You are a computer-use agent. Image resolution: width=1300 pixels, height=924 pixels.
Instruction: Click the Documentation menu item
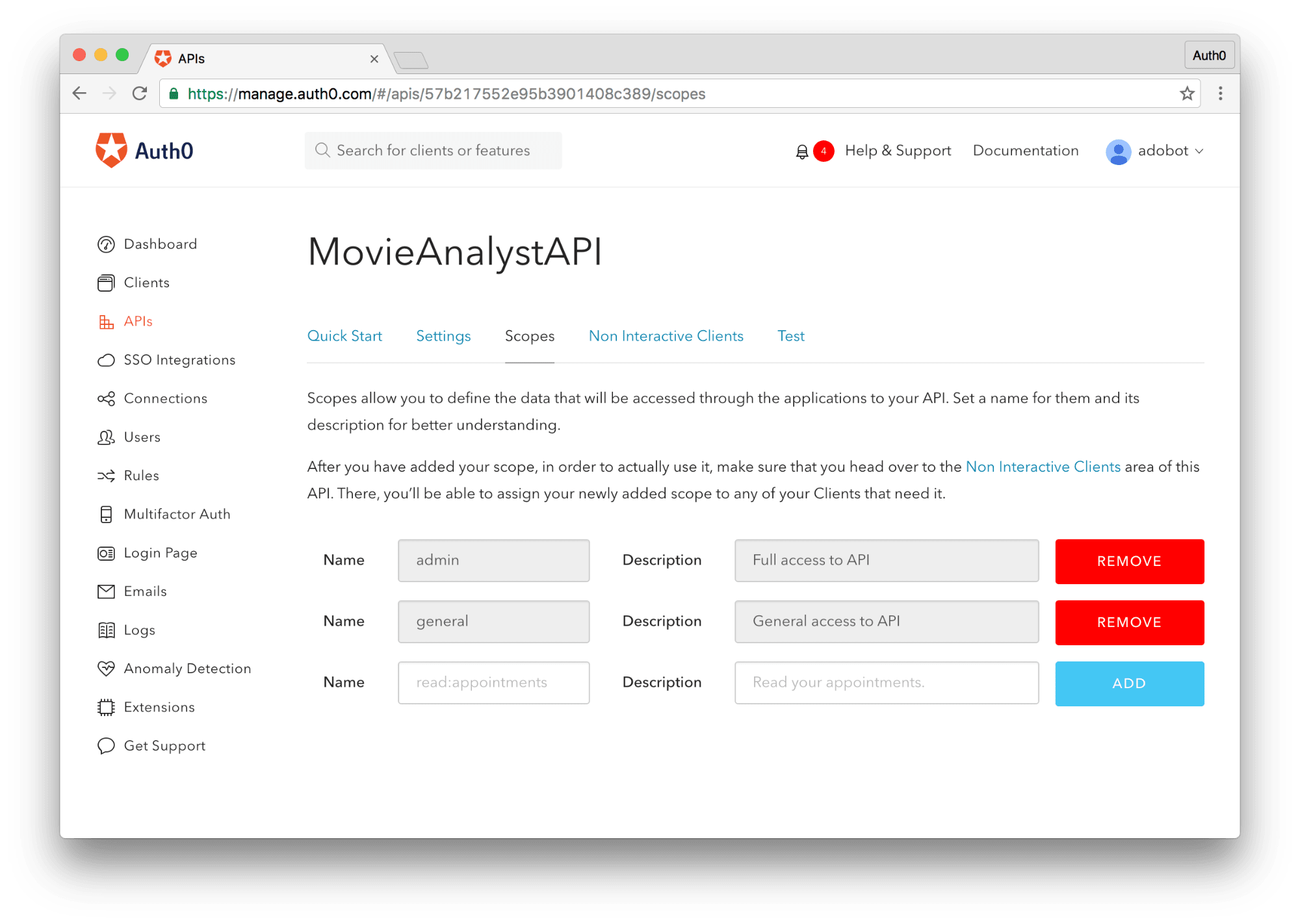point(1025,150)
